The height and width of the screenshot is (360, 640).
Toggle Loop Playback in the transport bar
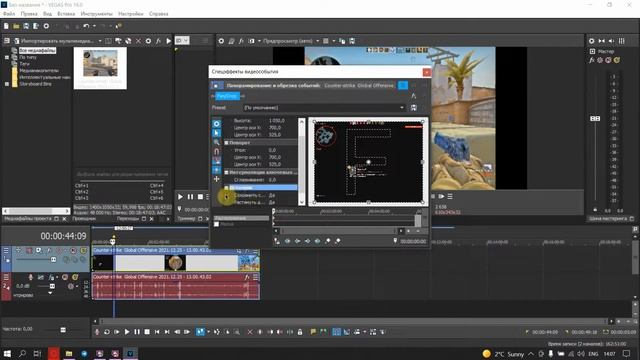107,332
